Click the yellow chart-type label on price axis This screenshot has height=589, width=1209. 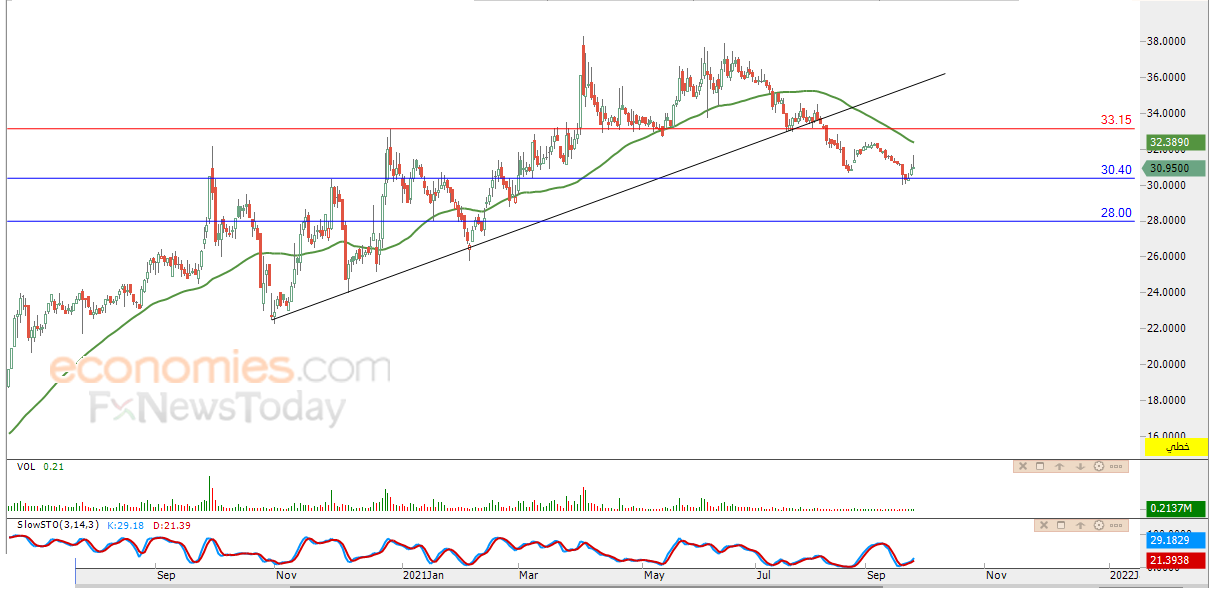1175,447
